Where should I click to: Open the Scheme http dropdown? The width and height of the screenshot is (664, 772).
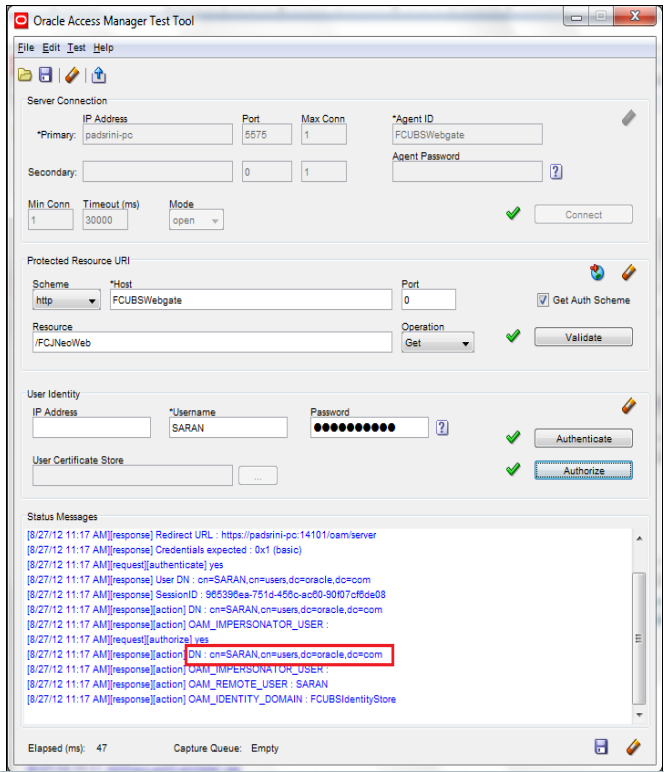pyautogui.click(x=66, y=300)
